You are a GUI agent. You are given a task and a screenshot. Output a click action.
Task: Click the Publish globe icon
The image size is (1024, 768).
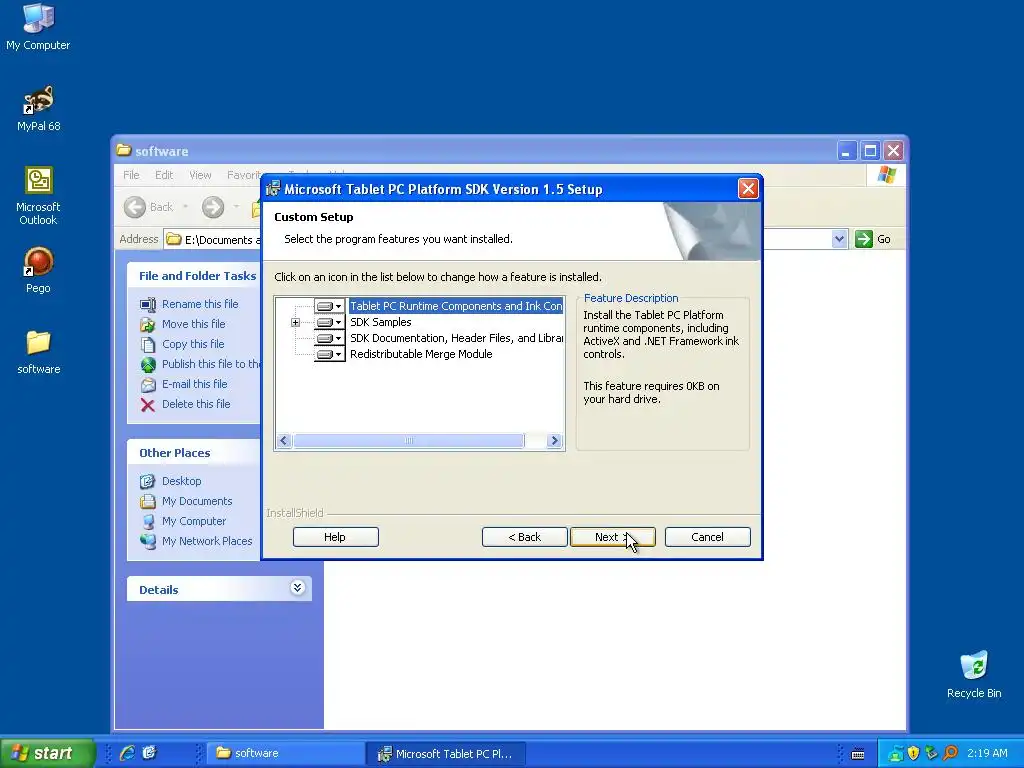pos(148,364)
